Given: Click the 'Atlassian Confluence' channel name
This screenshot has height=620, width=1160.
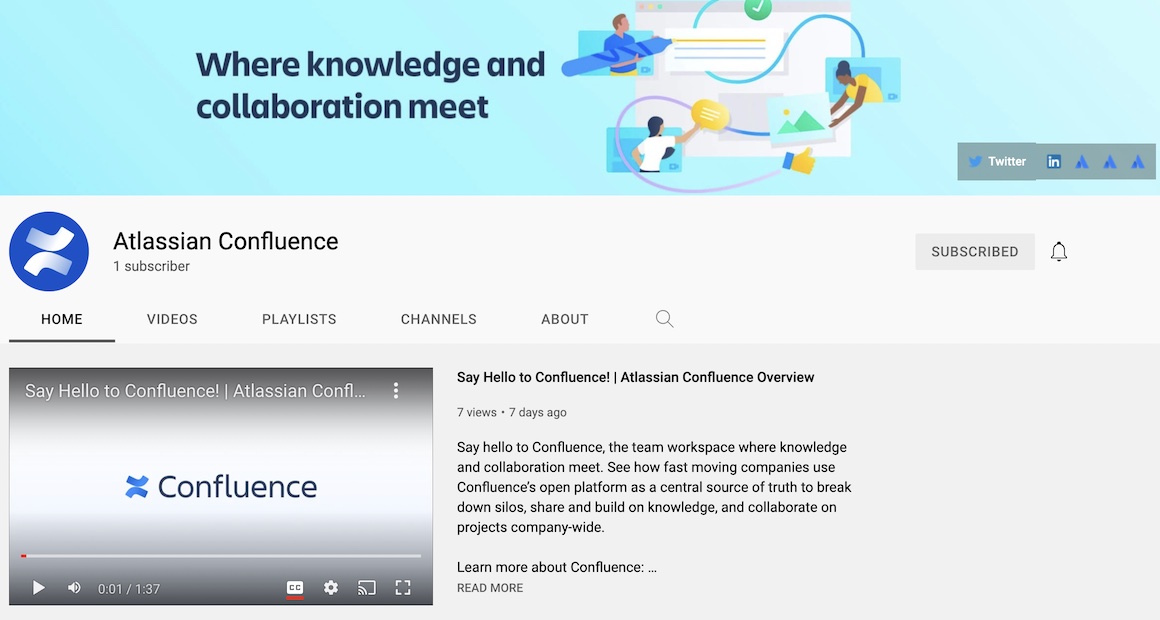Looking at the screenshot, I should (226, 241).
